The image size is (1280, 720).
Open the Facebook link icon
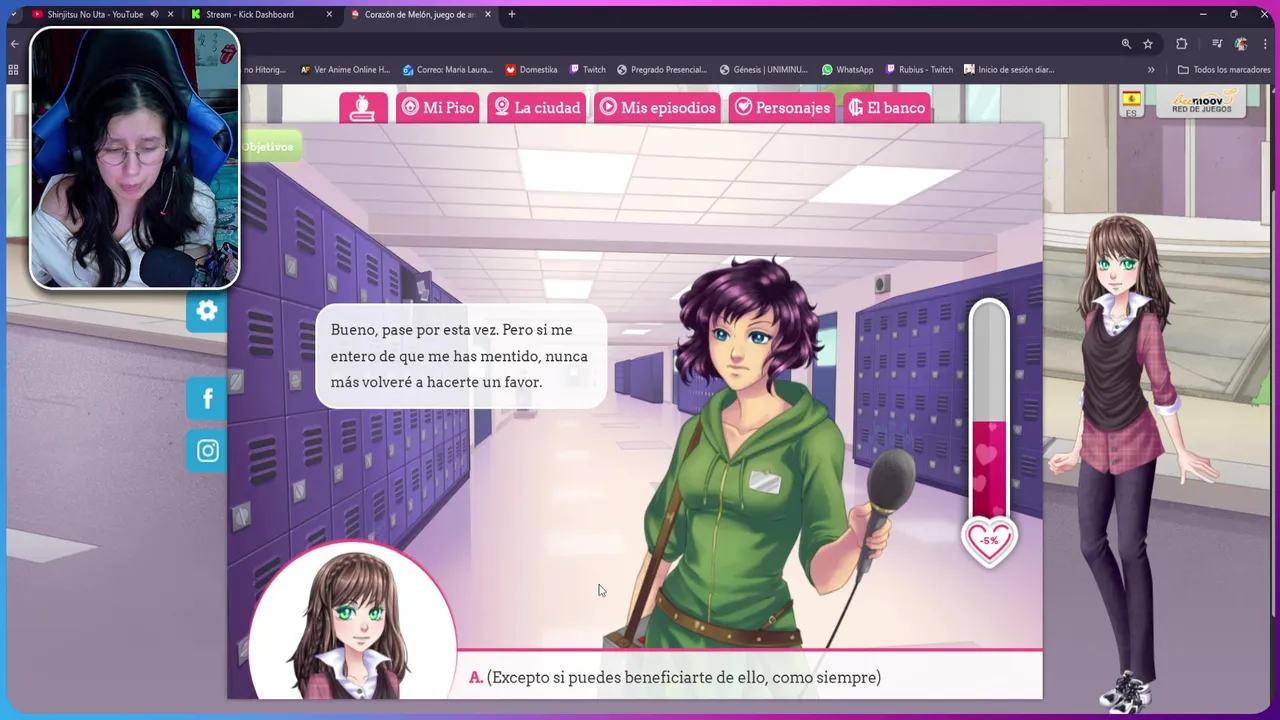tap(207, 399)
